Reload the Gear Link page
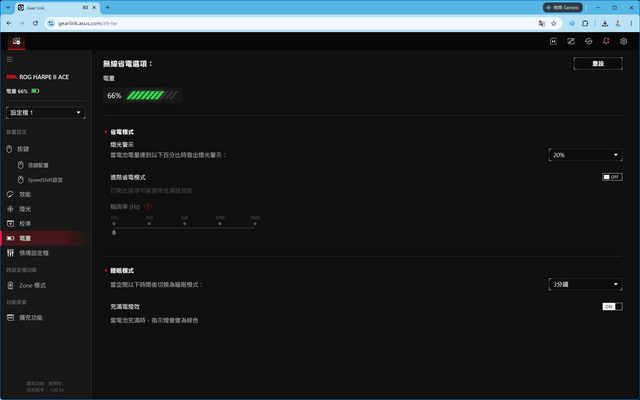This screenshot has width=640, height=400. point(36,23)
